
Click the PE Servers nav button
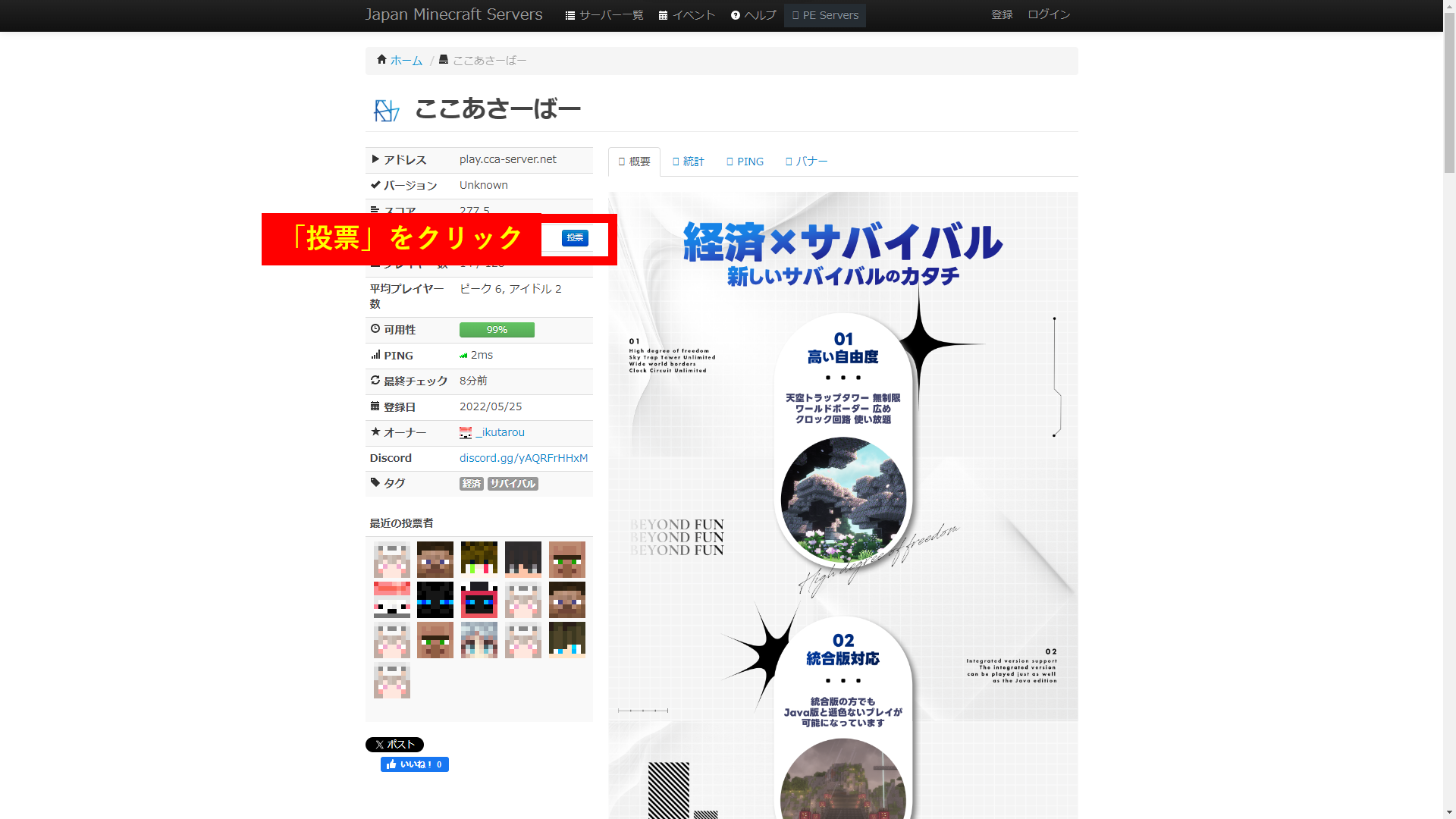(825, 15)
